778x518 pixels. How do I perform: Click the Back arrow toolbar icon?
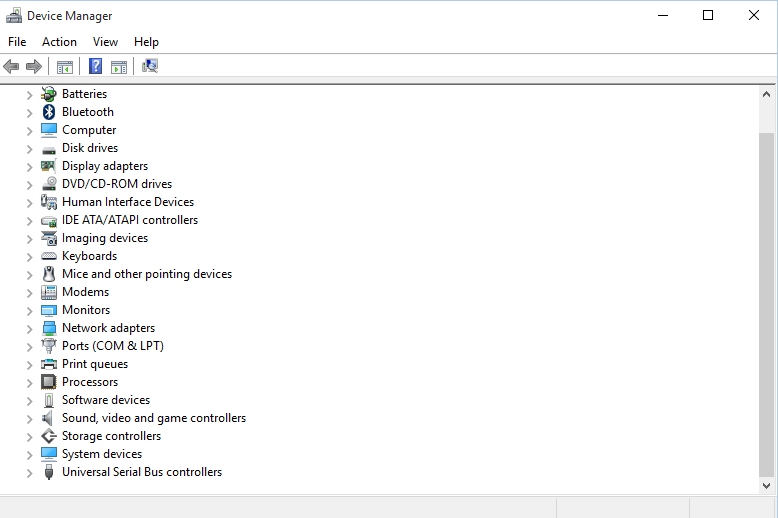(x=11, y=66)
